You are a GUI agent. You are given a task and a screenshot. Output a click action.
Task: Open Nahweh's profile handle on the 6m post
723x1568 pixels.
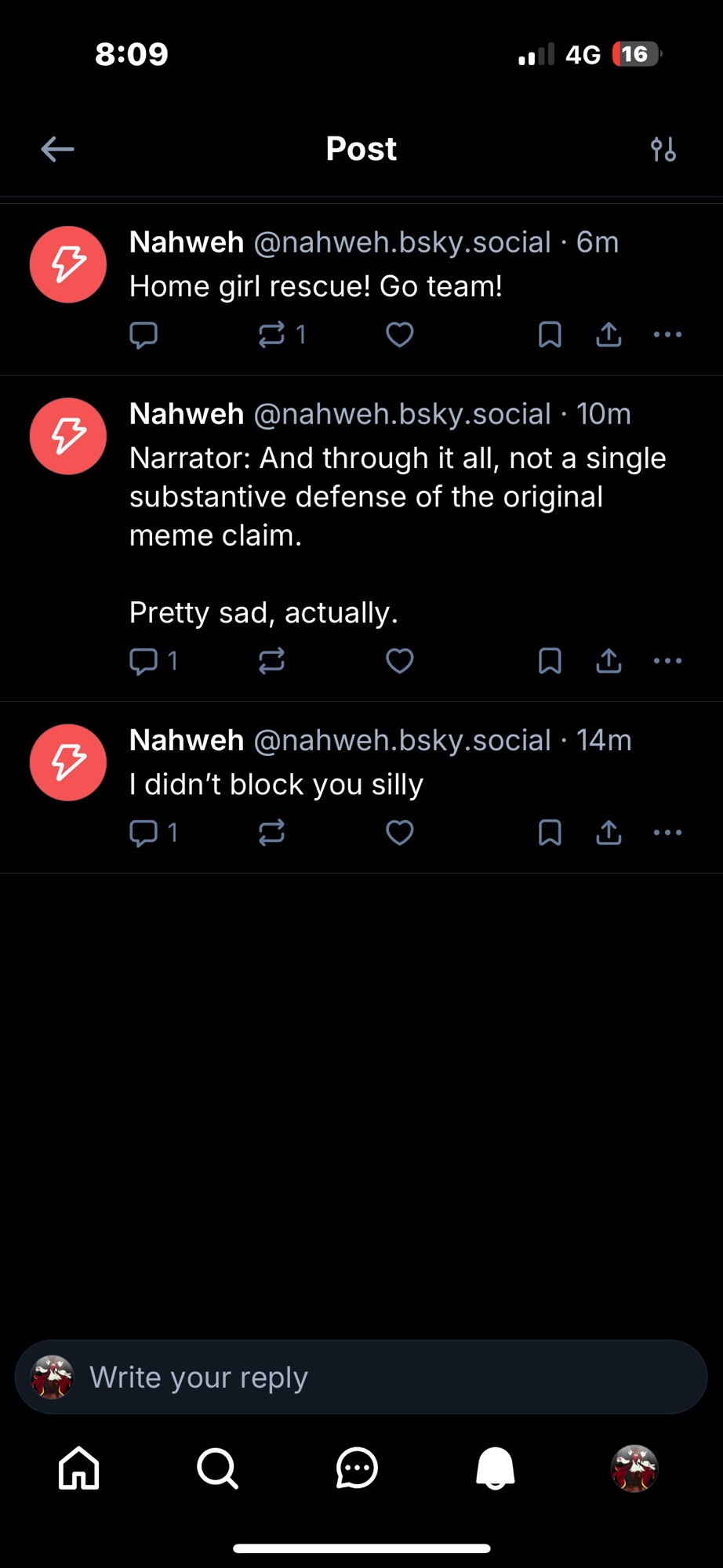(402, 242)
